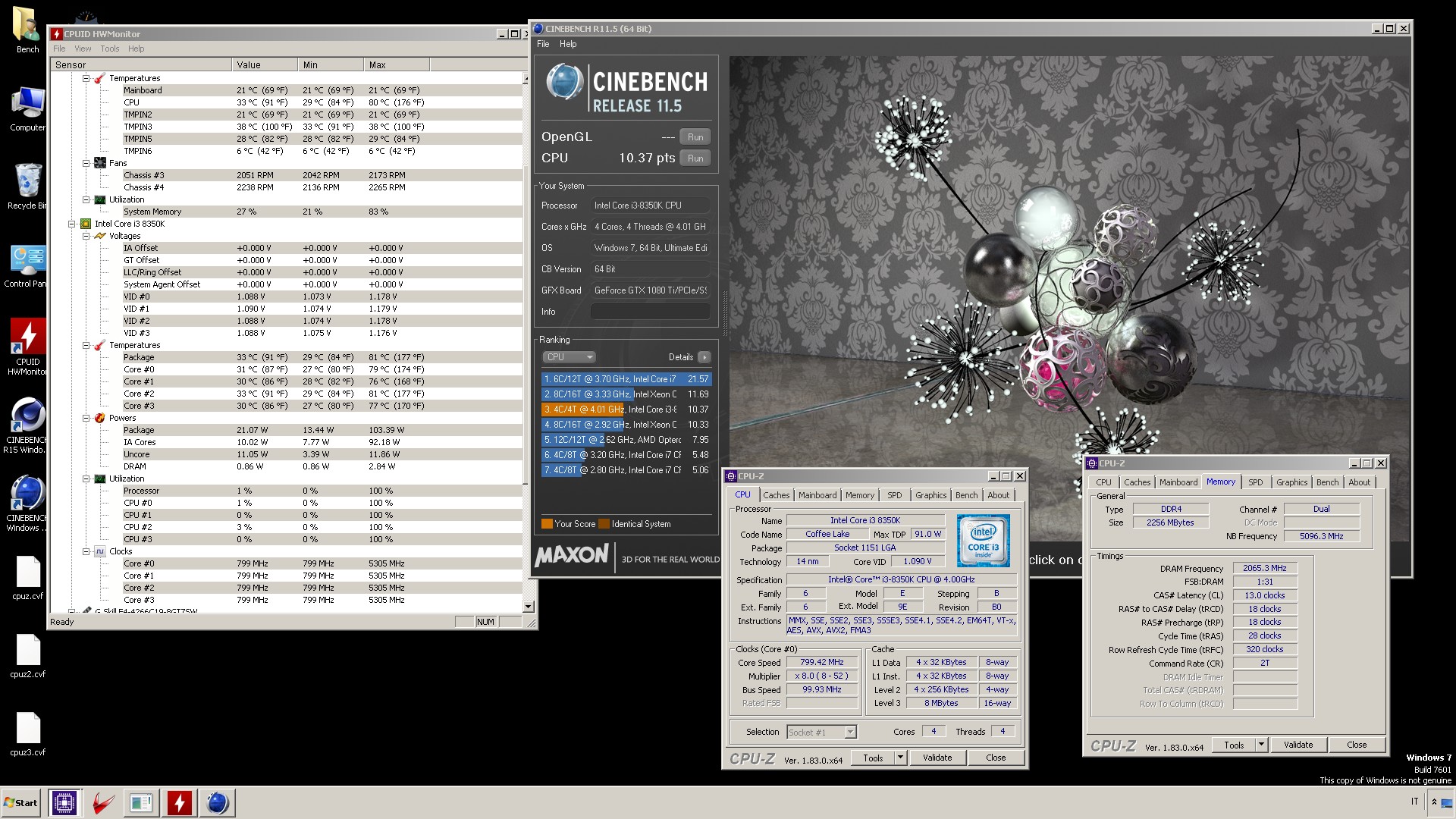Viewport: 1456px width, 819px height.
Task: Collapse the mainboard Temperatures node
Action: [x=86, y=78]
